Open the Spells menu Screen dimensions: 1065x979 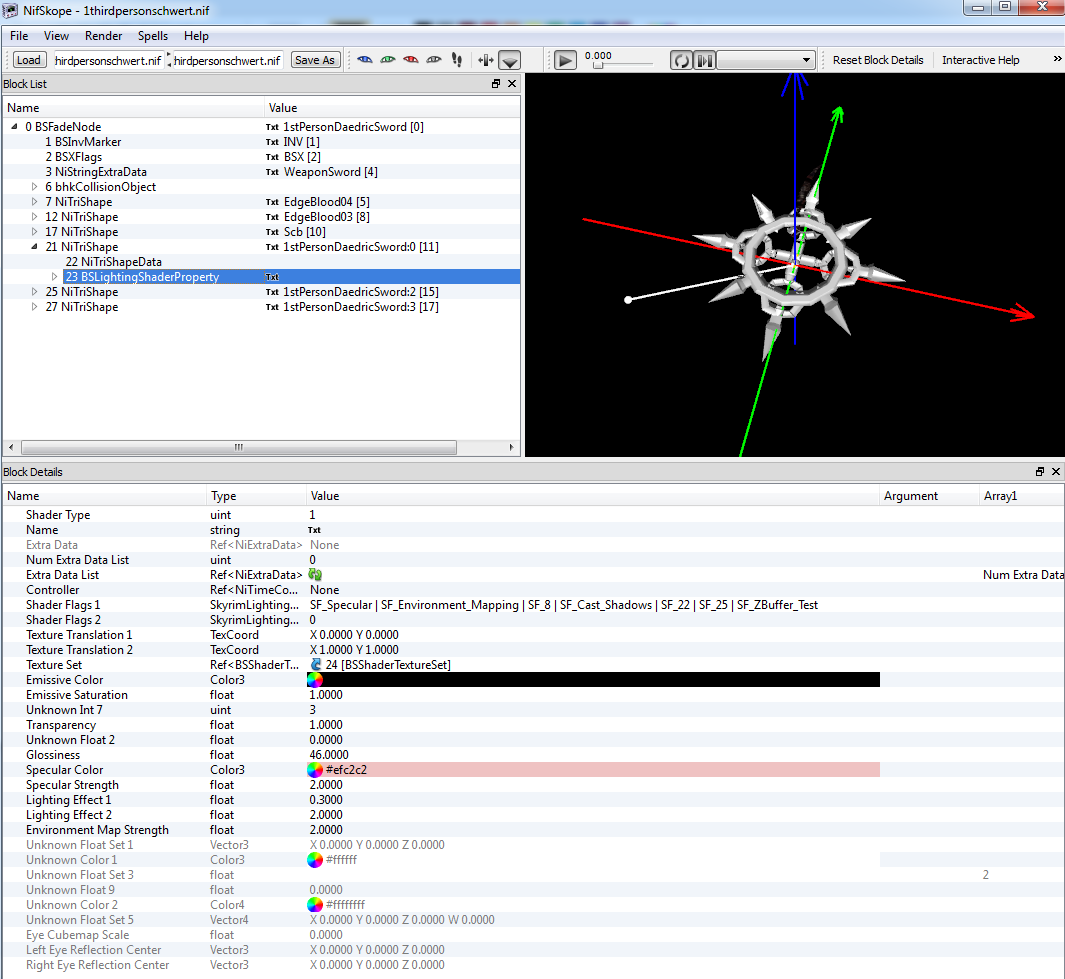coord(153,36)
